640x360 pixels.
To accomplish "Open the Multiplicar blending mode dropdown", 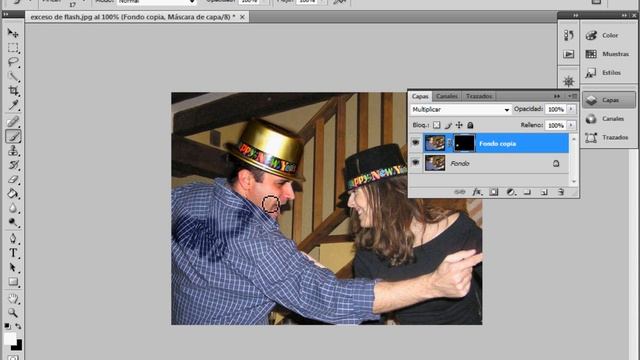I will 460,109.
